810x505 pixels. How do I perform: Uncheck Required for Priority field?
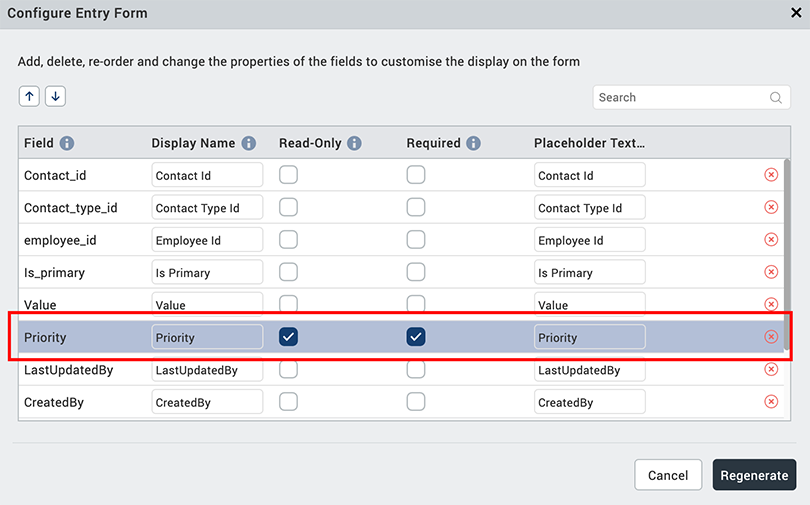[x=416, y=337]
